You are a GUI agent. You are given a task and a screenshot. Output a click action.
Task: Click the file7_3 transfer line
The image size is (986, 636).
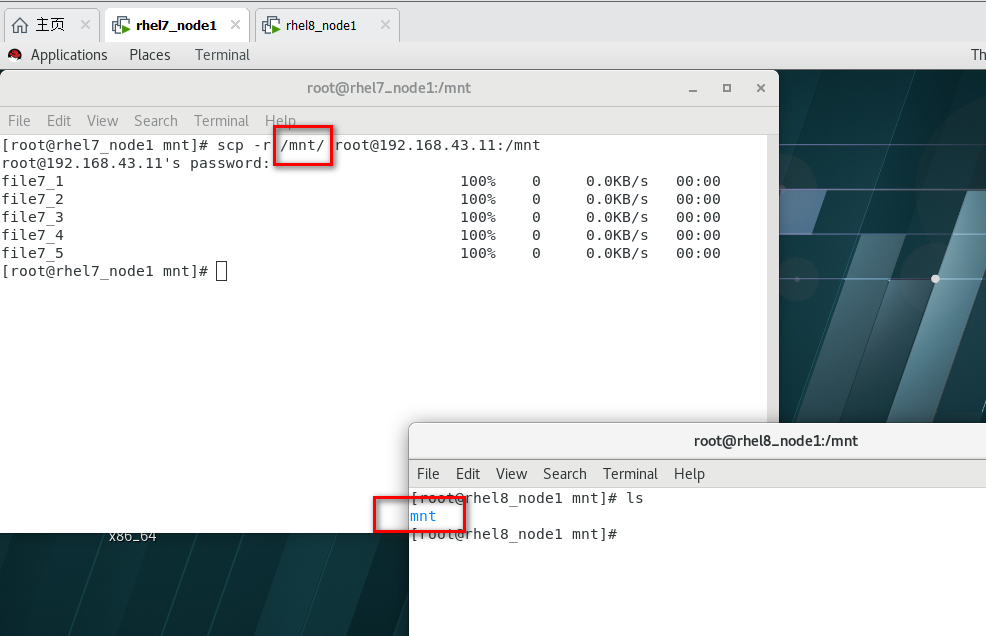pos(361,217)
